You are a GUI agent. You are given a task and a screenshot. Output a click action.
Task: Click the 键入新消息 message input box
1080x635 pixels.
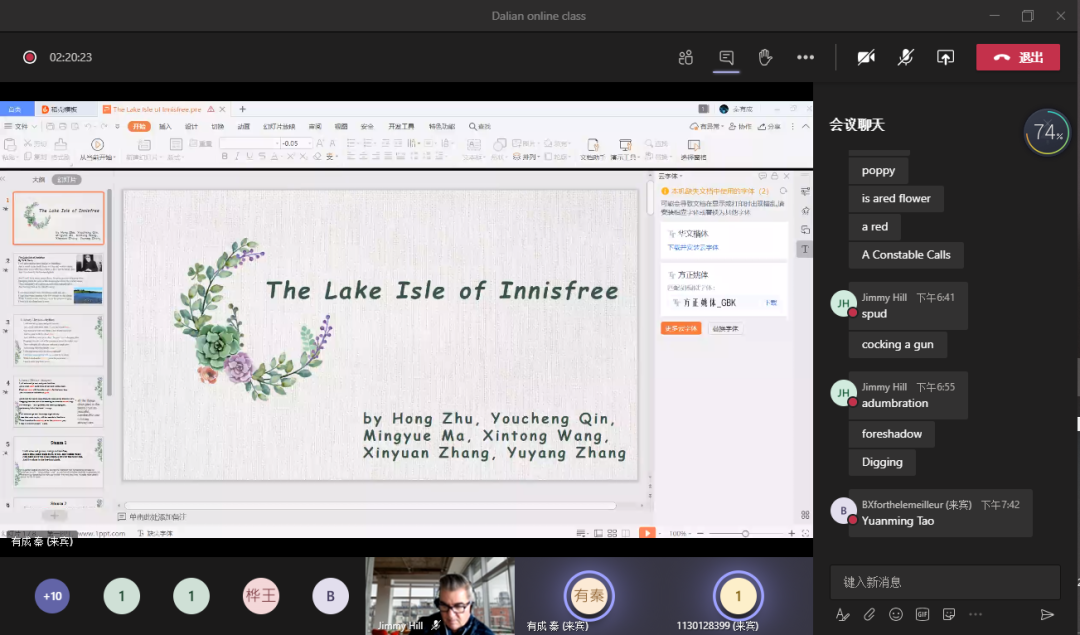pyautogui.click(x=944, y=581)
